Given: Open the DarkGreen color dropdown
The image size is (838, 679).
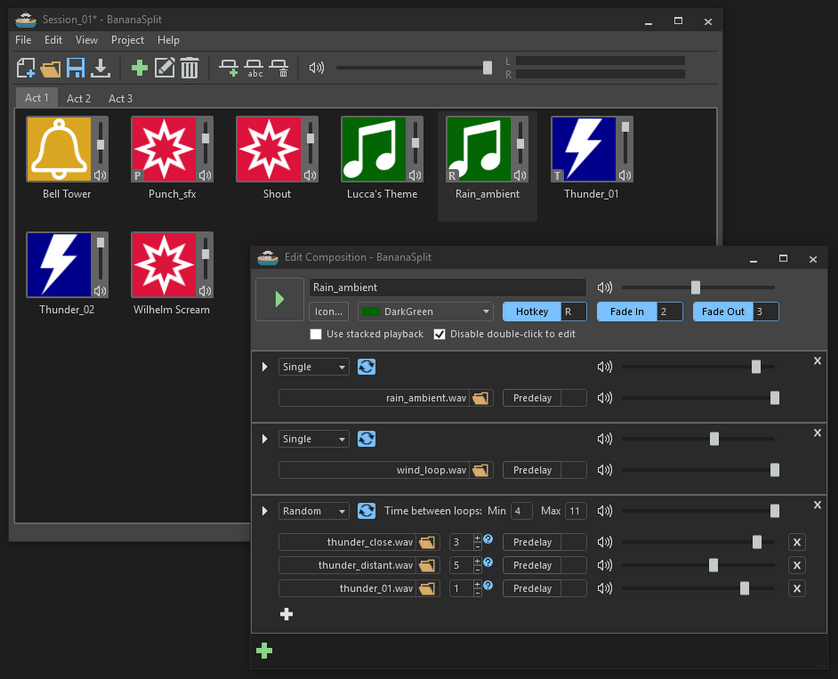Looking at the screenshot, I should point(424,311).
